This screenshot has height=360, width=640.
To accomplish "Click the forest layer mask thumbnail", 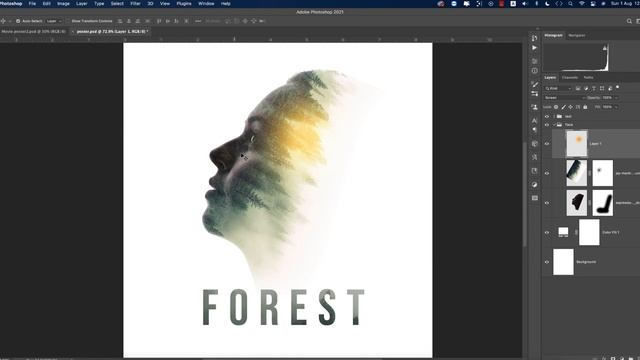I will click(602, 173).
